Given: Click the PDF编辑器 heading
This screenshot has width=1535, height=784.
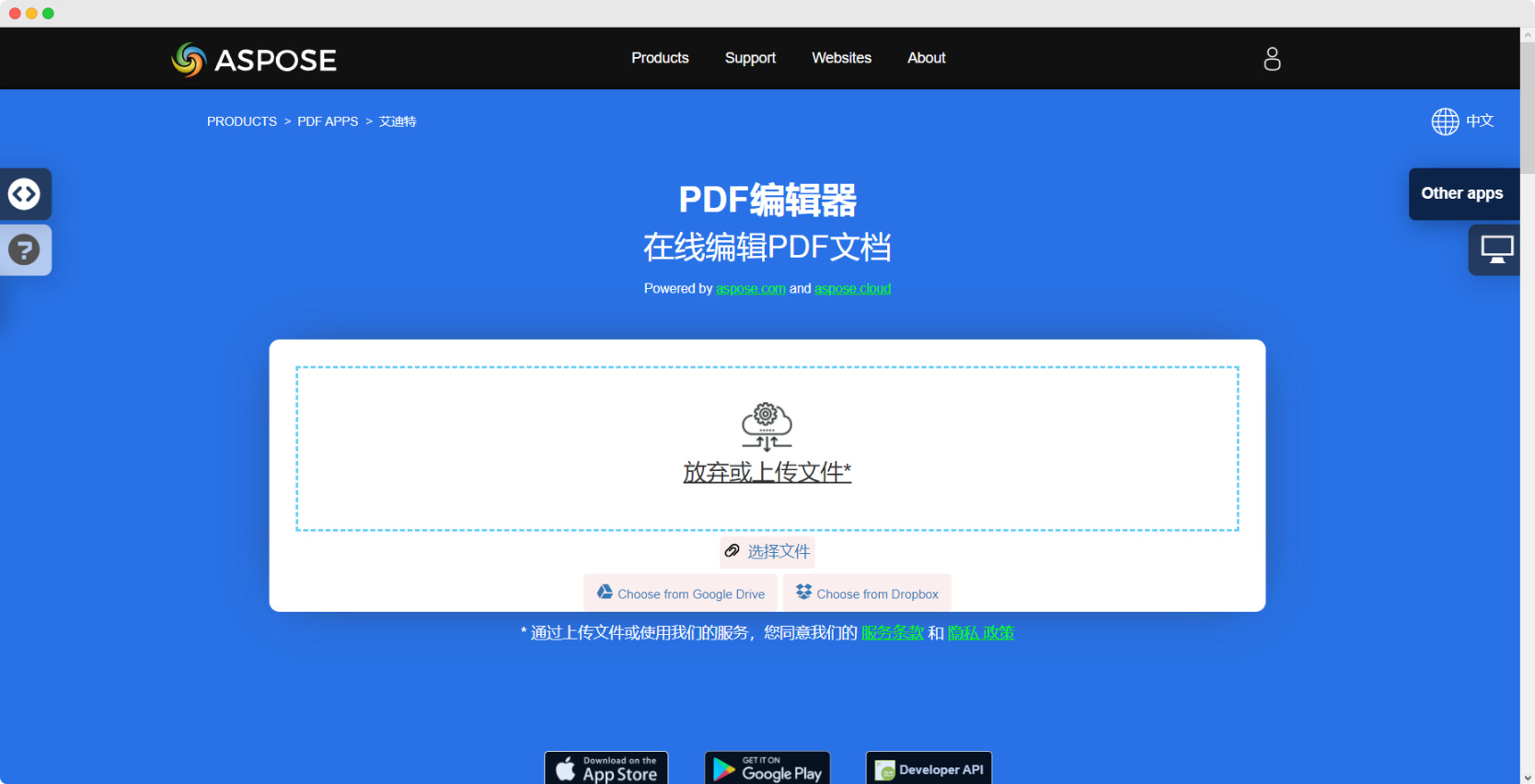Looking at the screenshot, I should point(767,200).
